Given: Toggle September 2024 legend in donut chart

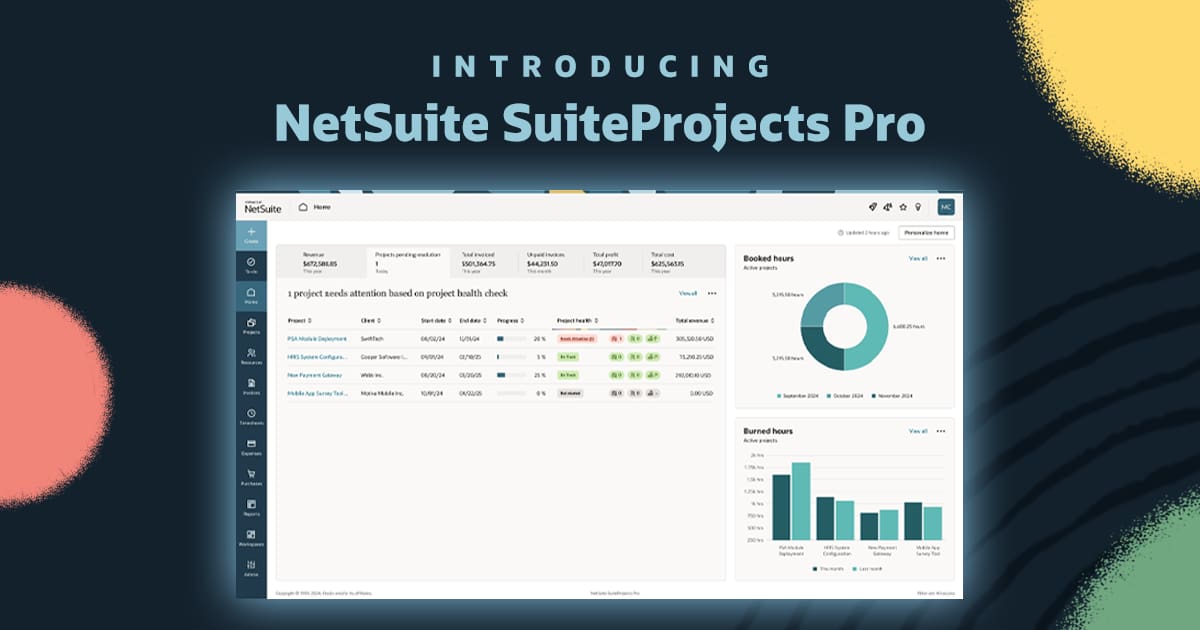Looking at the screenshot, I should [797, 397].
